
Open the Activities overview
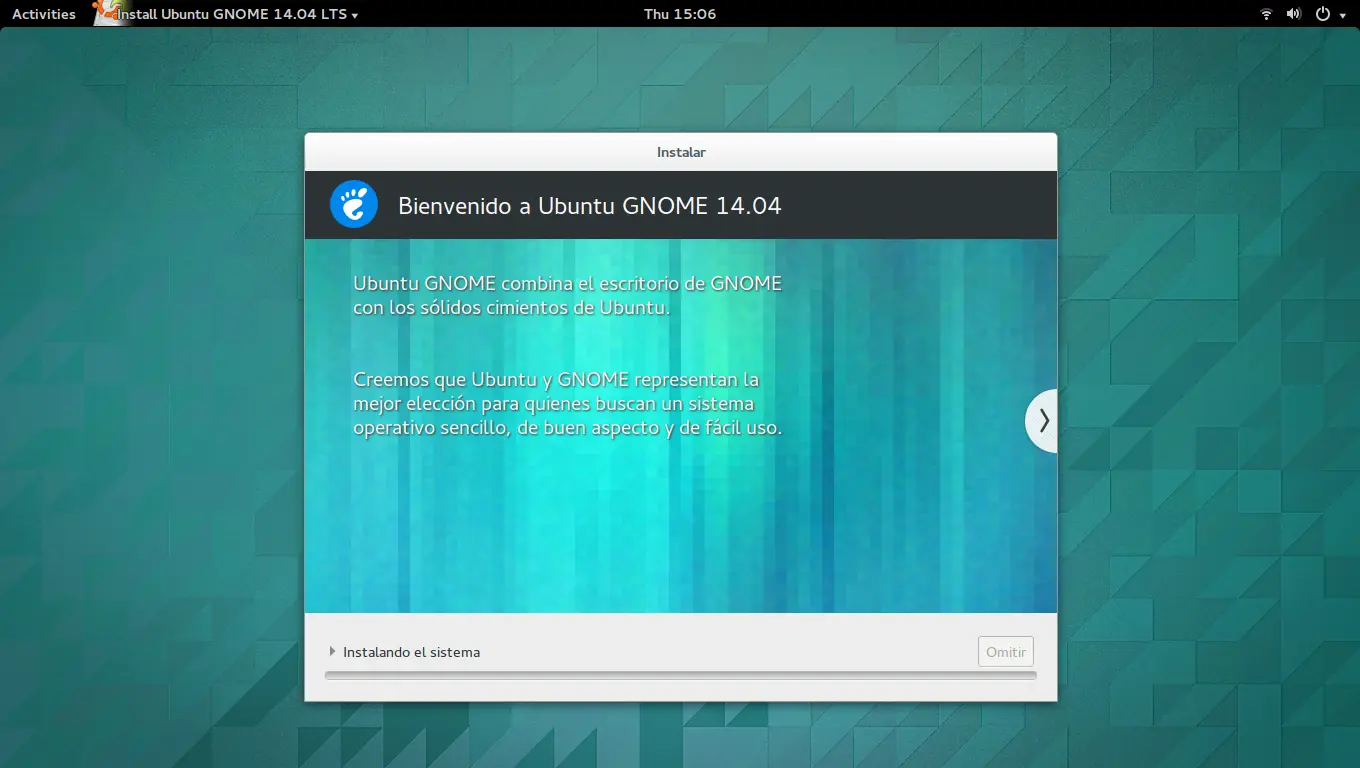[44, 14]
